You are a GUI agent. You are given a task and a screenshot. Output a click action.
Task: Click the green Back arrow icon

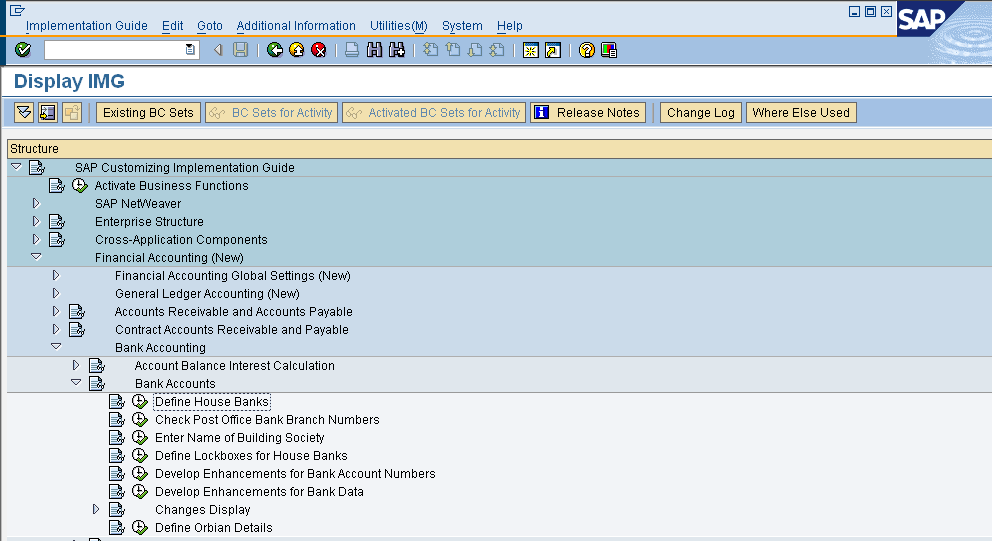(x=275, y=50)
